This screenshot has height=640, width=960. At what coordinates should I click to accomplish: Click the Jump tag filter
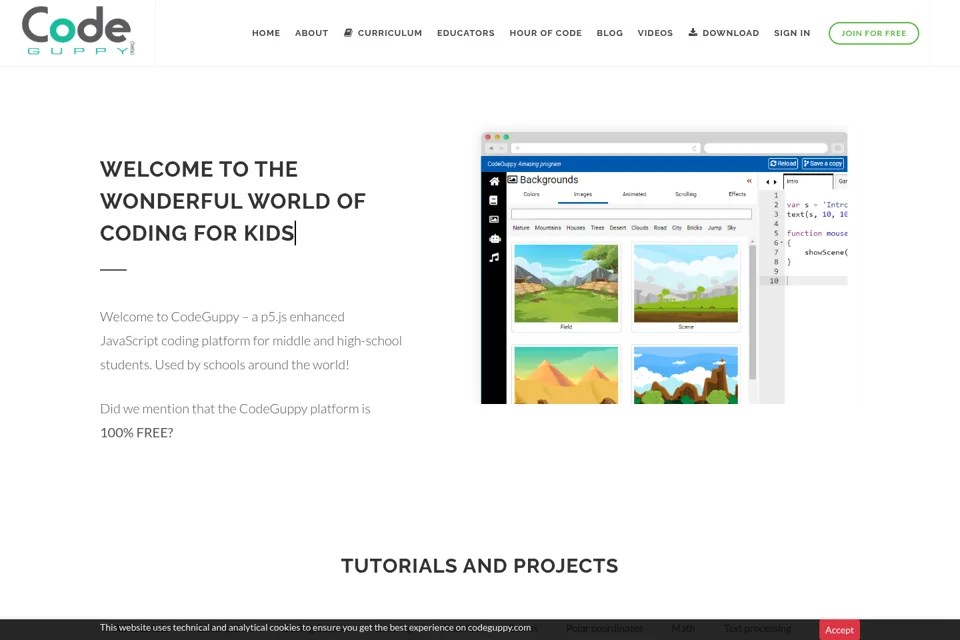click(714, 228)
